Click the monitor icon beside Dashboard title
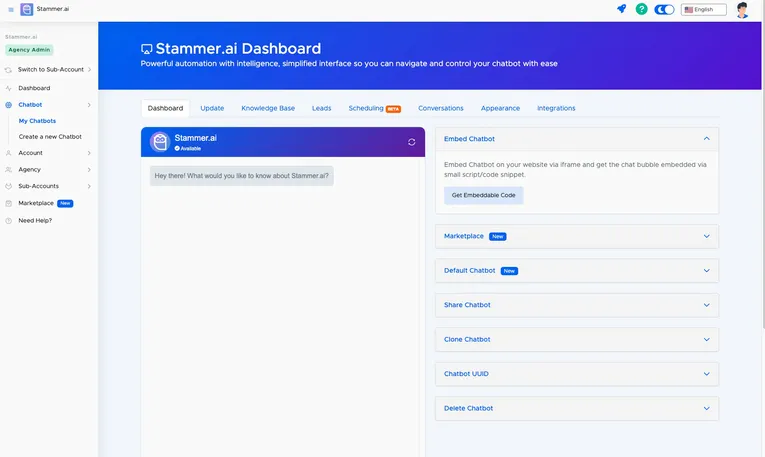Image resolution: width=765 pixels, height=457 pixels. coord(146,49)
